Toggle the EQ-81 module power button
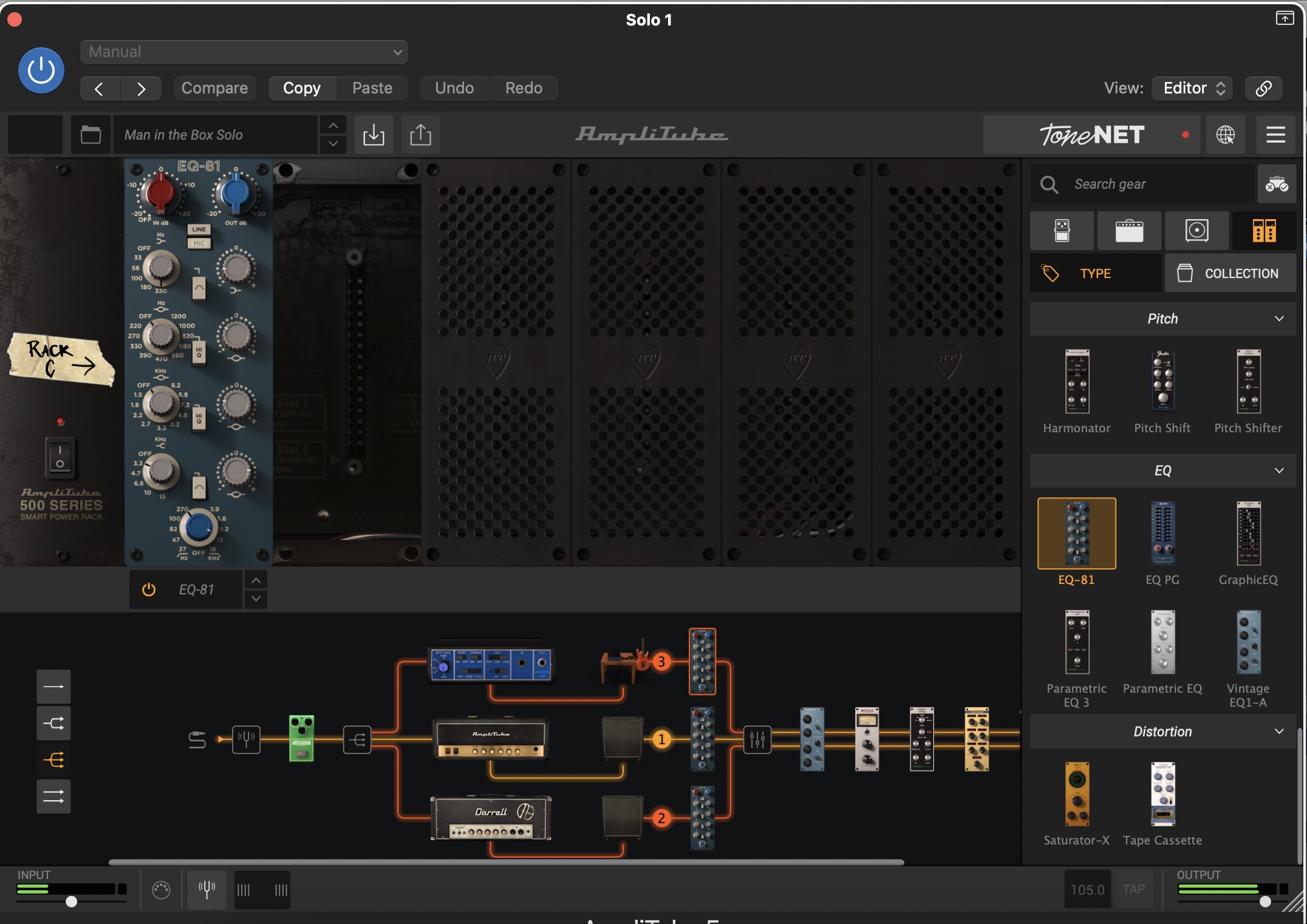This screenshot has height=924, width=1307. click(x=149, y=589)
